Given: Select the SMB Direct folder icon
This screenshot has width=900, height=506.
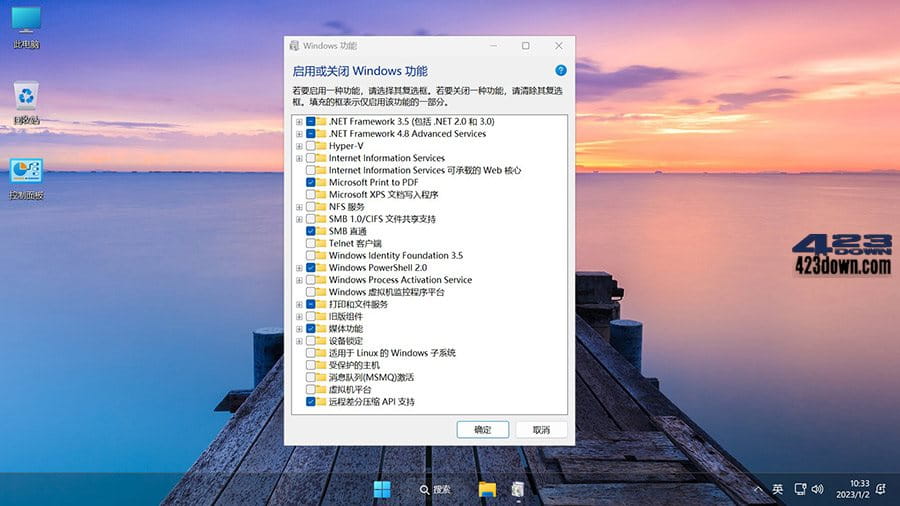Looking at the screenshot, I should click(x=321, y=231).
